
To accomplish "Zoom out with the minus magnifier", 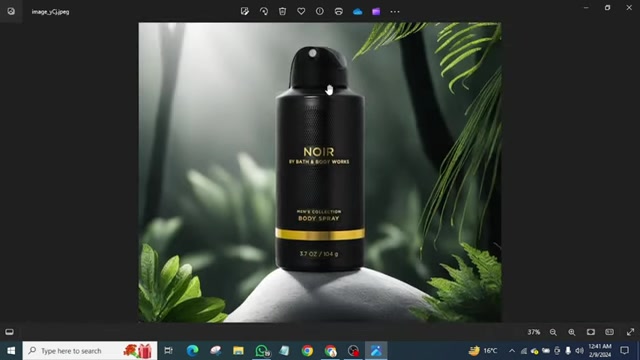I will point(553,332).
